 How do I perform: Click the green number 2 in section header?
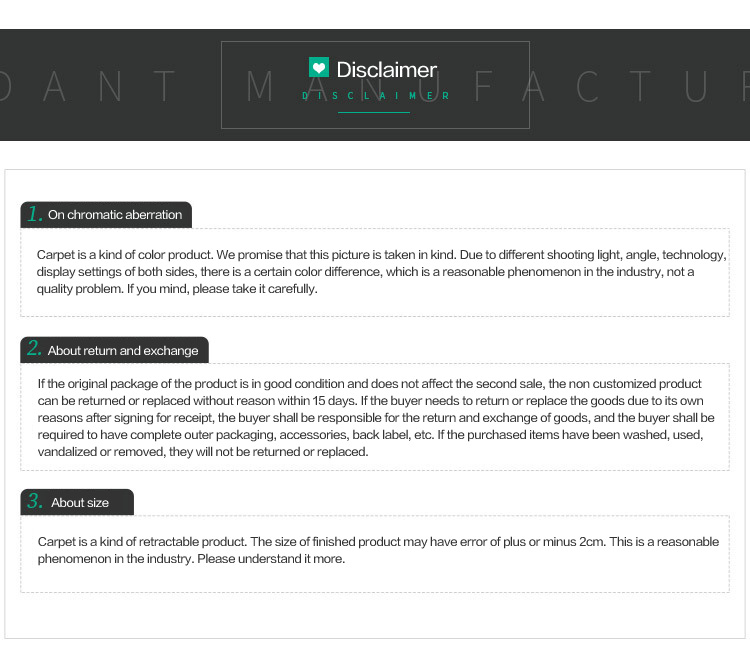[35, 348]
